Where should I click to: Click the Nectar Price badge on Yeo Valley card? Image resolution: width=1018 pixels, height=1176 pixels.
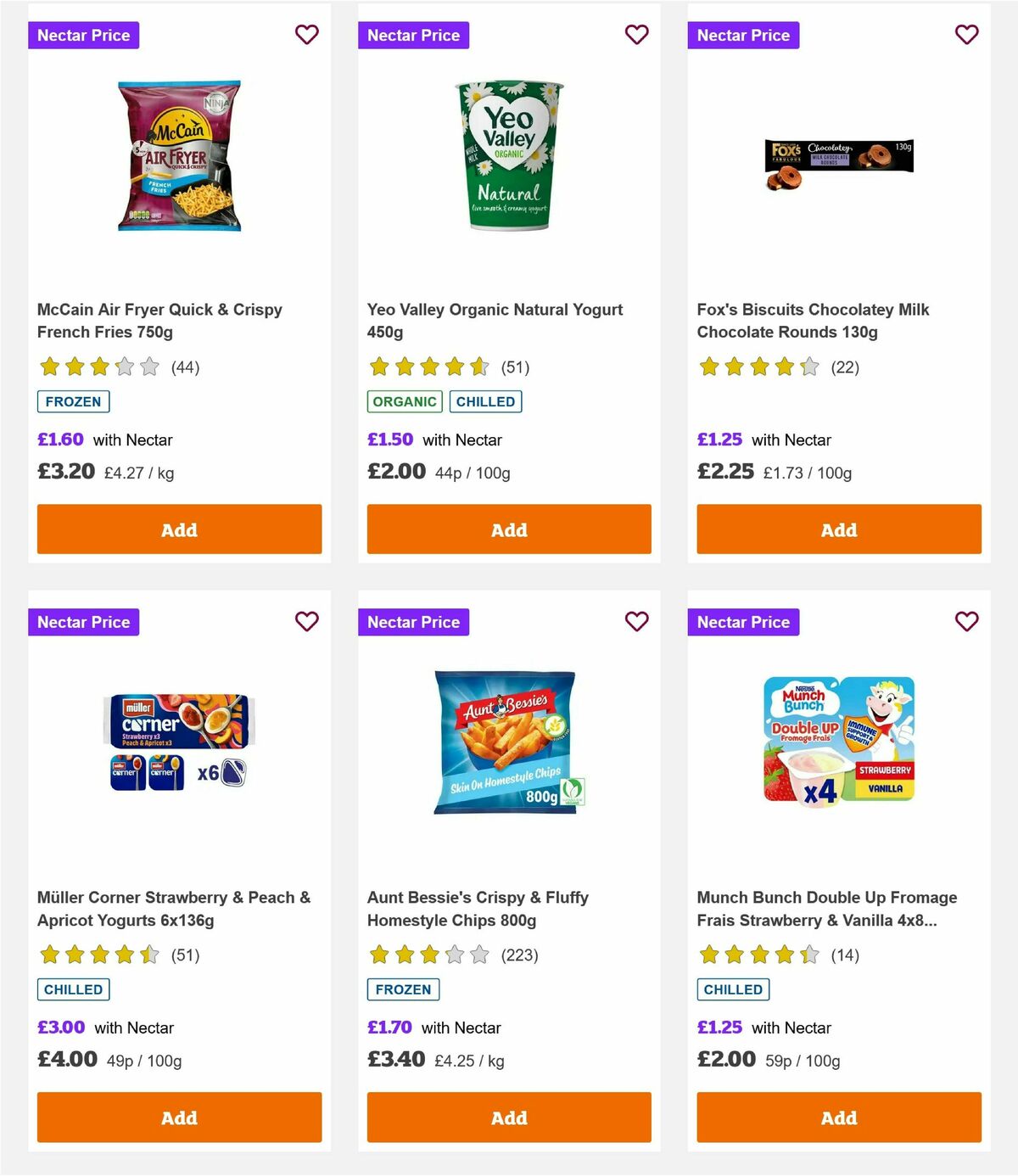point(413,35)
